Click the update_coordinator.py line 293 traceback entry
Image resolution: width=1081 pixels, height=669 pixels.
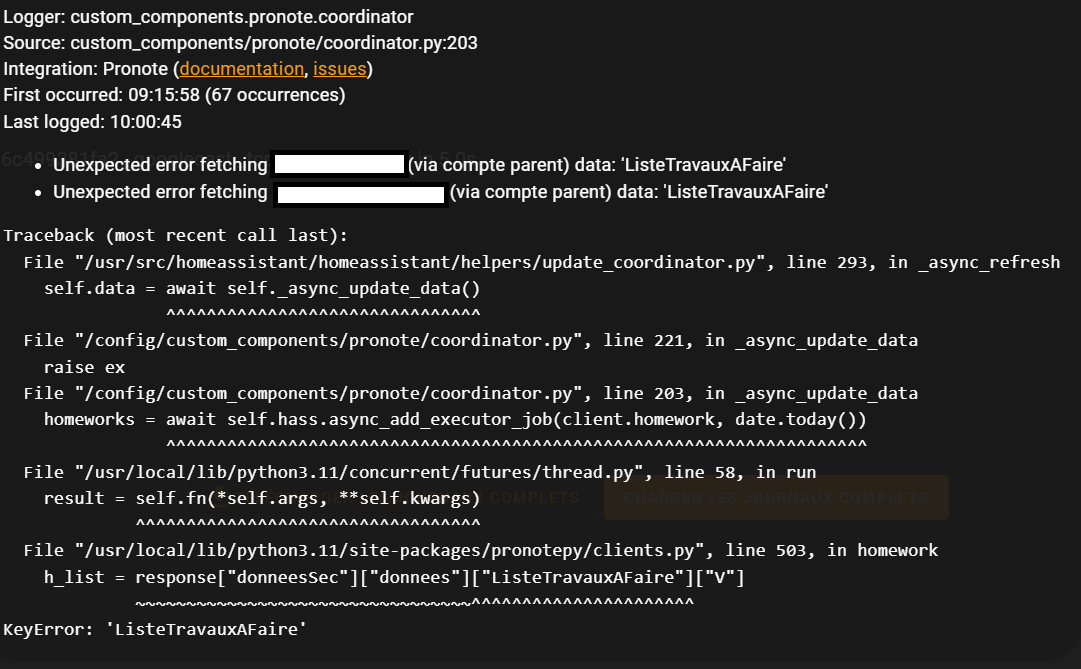tap(541, 262)
